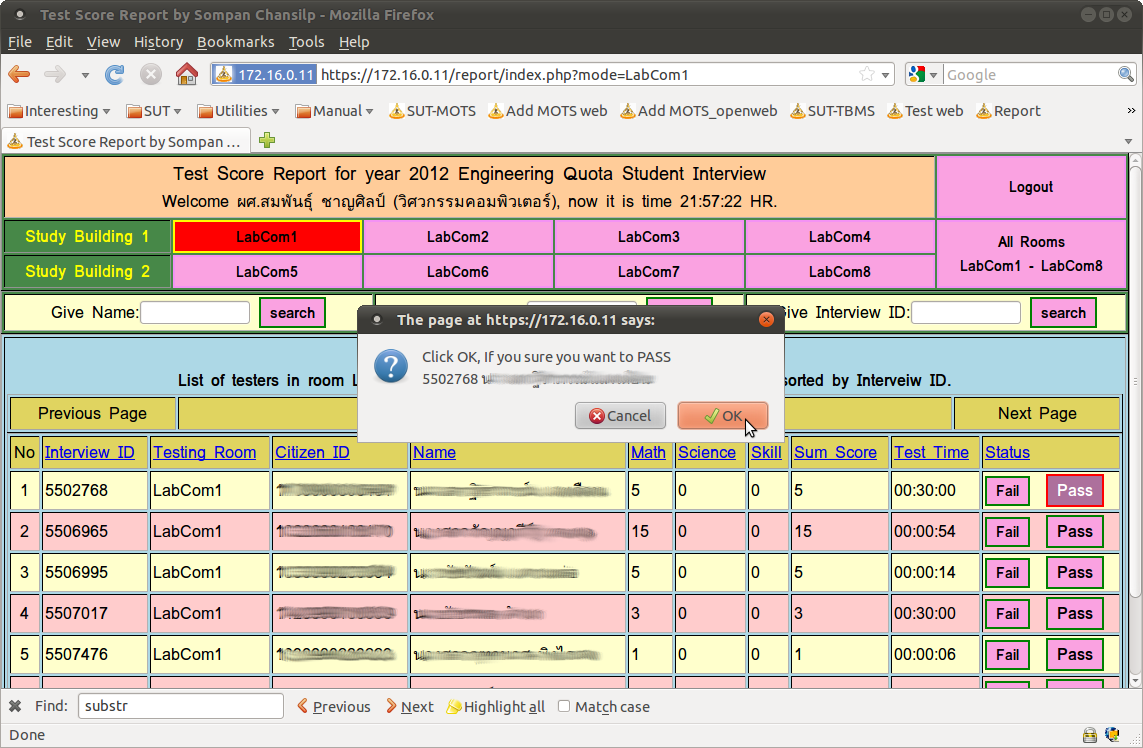Confirm the dialog with OK

coord(722,416)
